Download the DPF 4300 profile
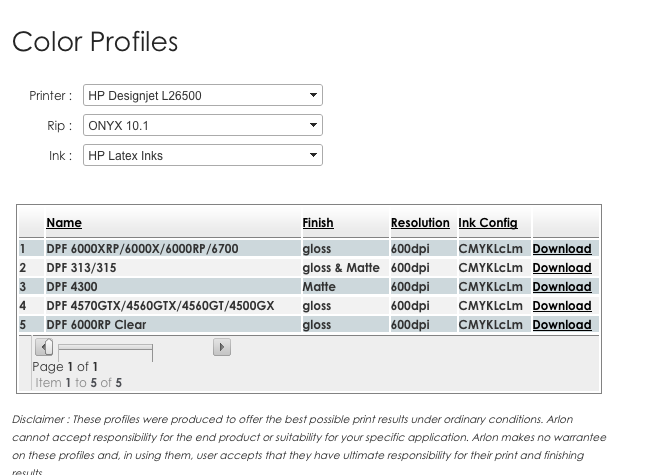659x475 pixels. (562, 287)
